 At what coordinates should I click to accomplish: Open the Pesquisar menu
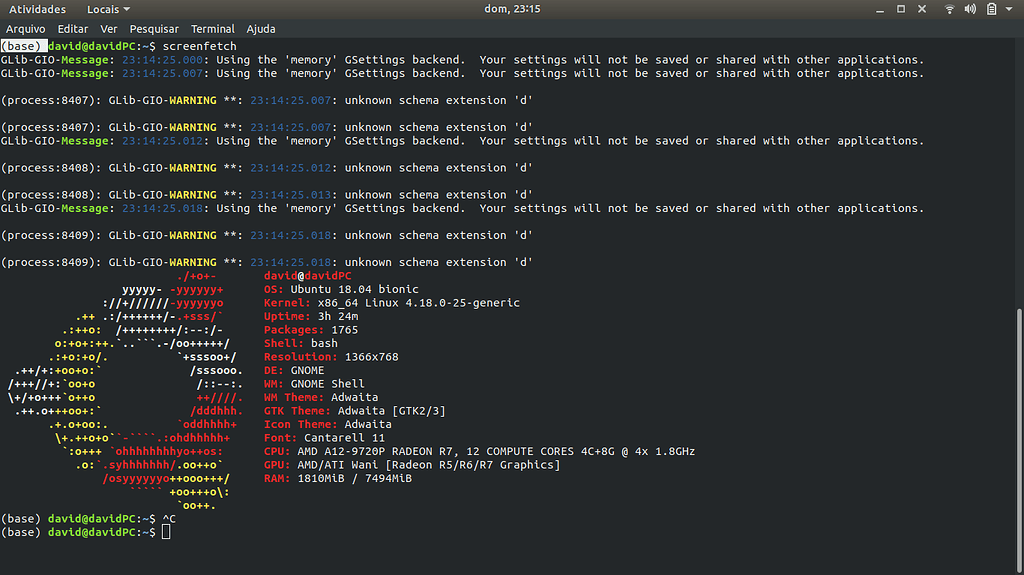coord(154,29)
